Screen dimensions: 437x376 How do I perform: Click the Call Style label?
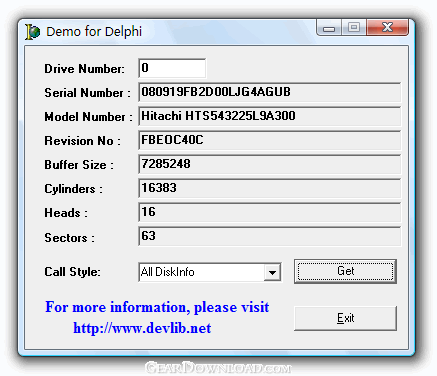tap(72, 272)
